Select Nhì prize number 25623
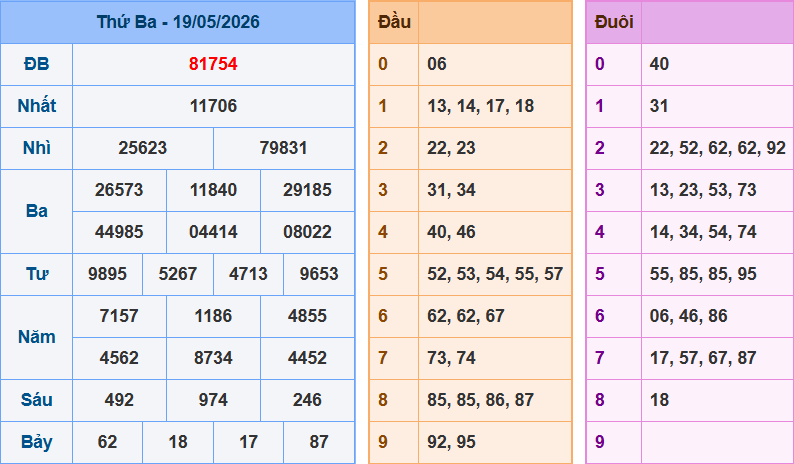This screenshot has height=464, width=794. [x=143, y=148]
